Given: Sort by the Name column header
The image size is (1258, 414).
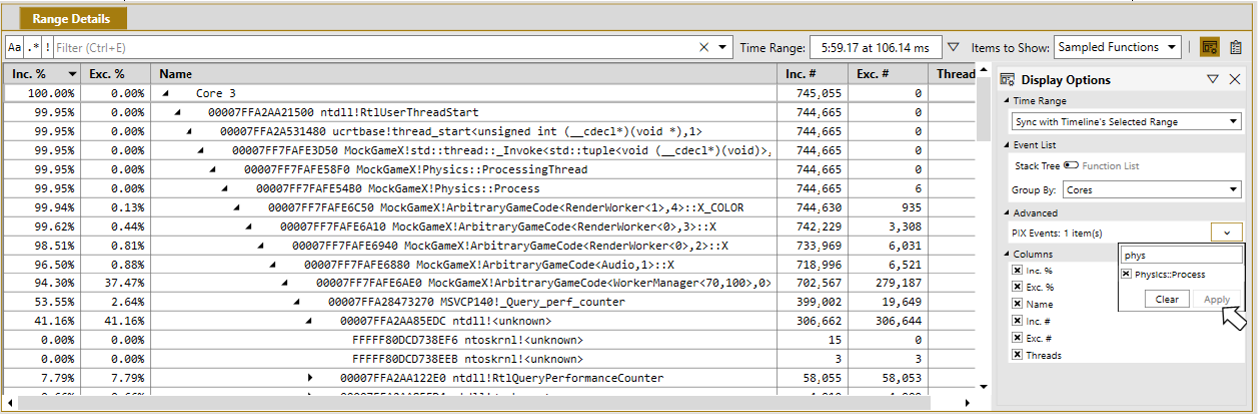Looking at the screenshot, I should pyautogui.click(x=463, y=74).
